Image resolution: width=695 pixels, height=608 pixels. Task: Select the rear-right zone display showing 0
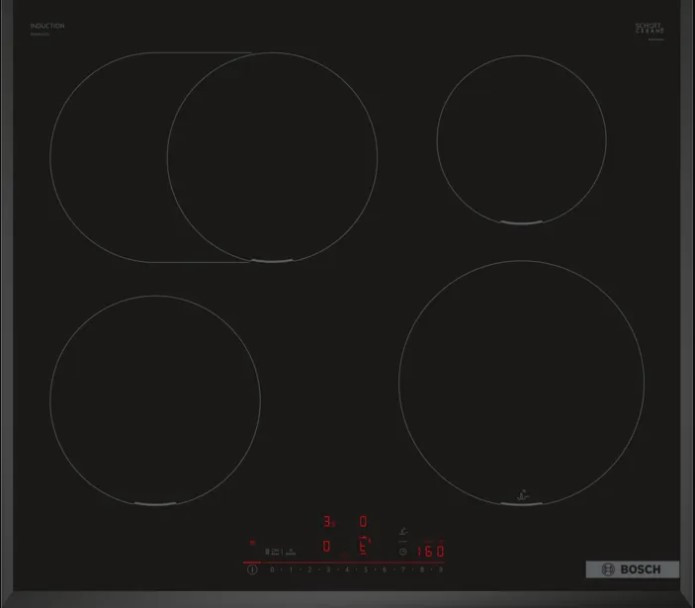[363, 521]
